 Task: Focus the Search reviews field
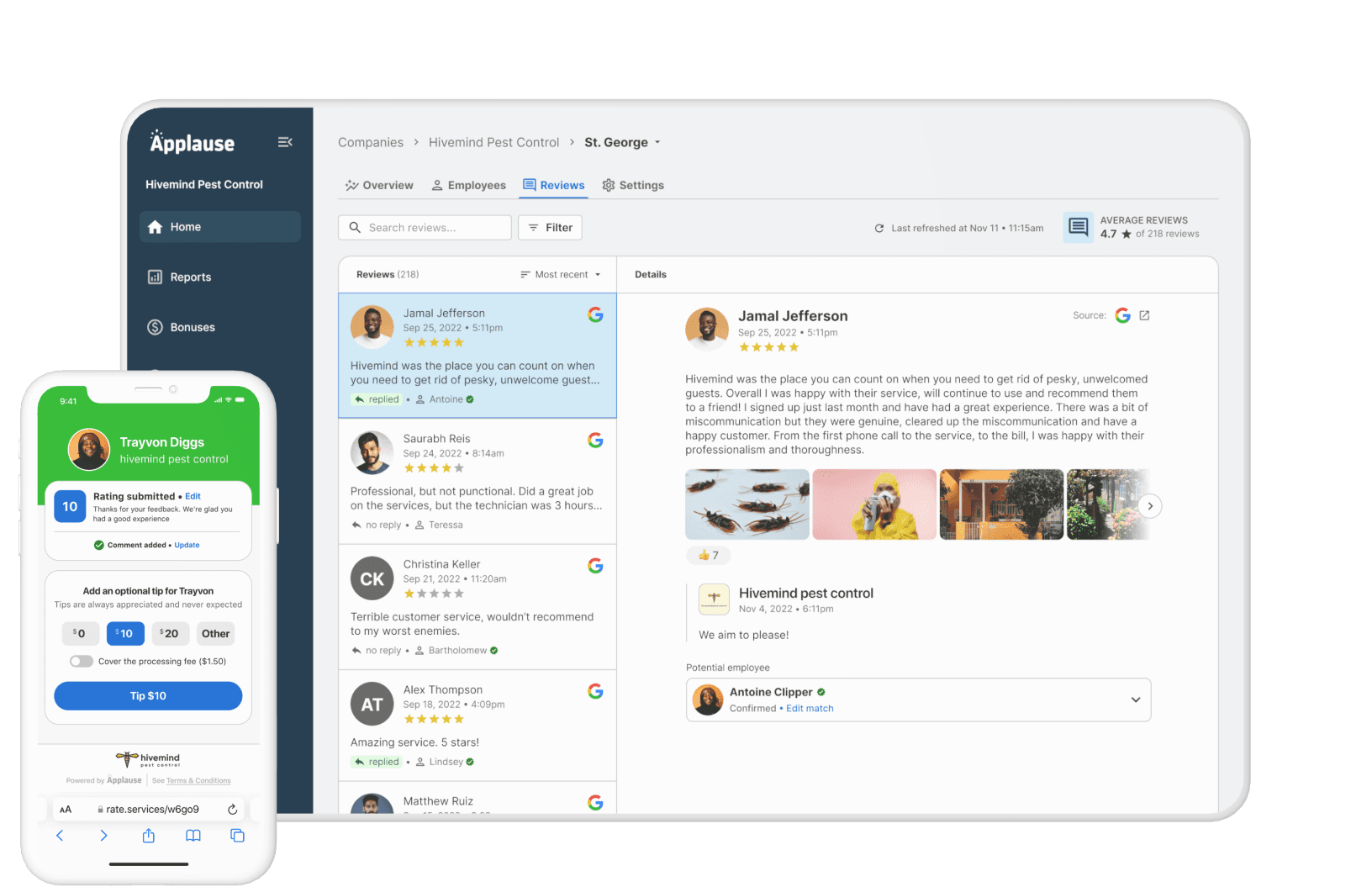pyautogui.click(x=425, y=228)
